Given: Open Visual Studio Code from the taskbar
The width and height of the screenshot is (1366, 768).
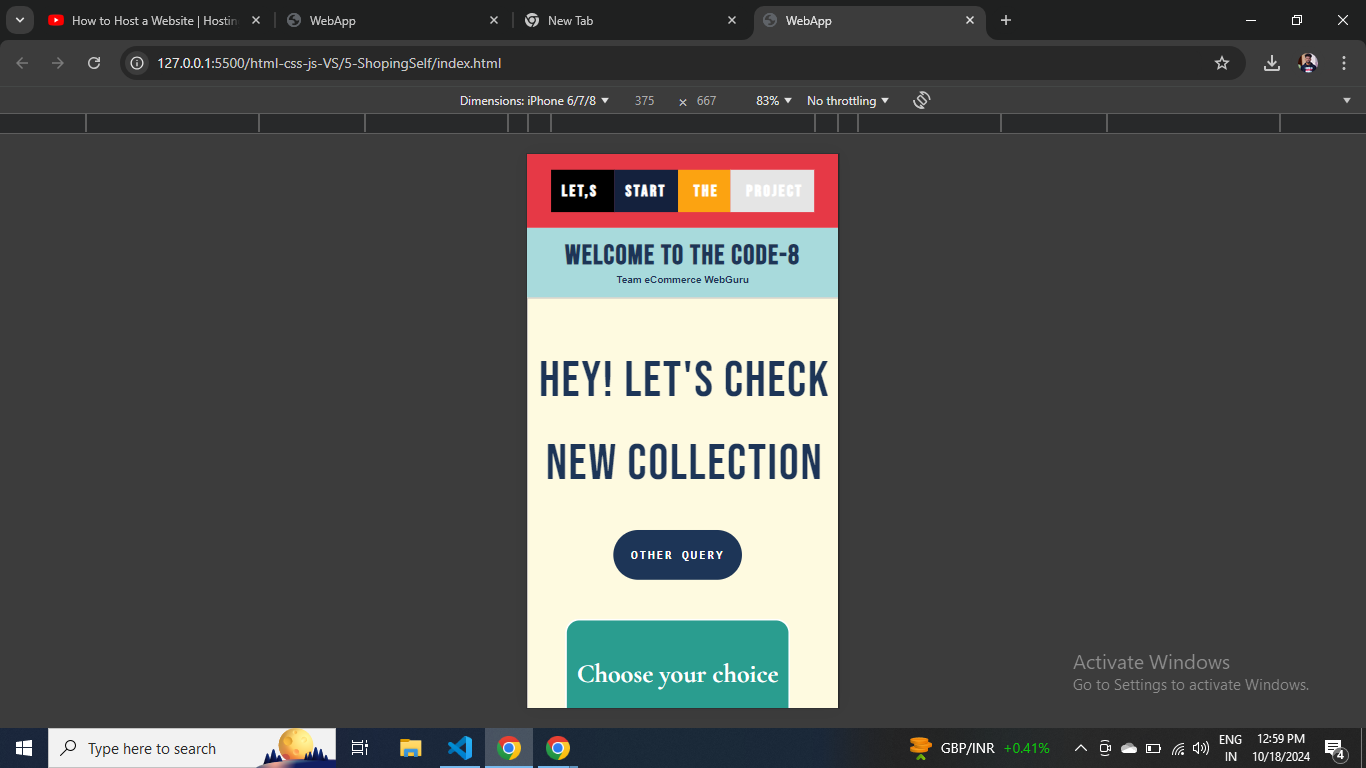Looking at the screenshot, I should [x=459, y=748].
